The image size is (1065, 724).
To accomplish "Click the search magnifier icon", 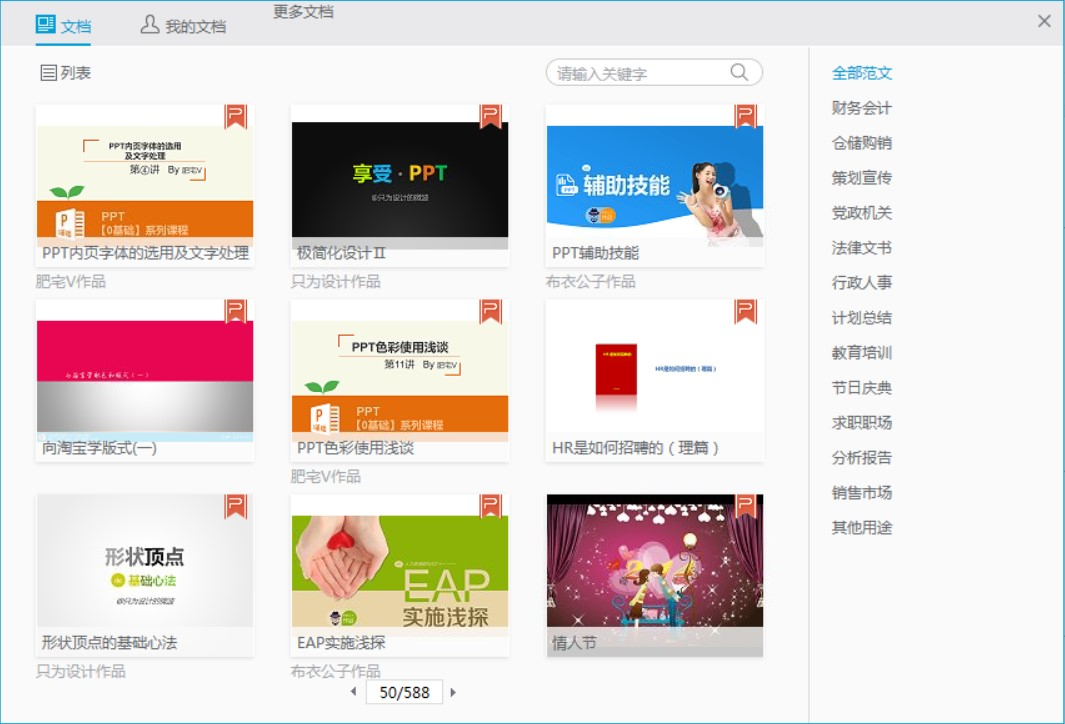I will pyautogui.click(x=739, y=72).
